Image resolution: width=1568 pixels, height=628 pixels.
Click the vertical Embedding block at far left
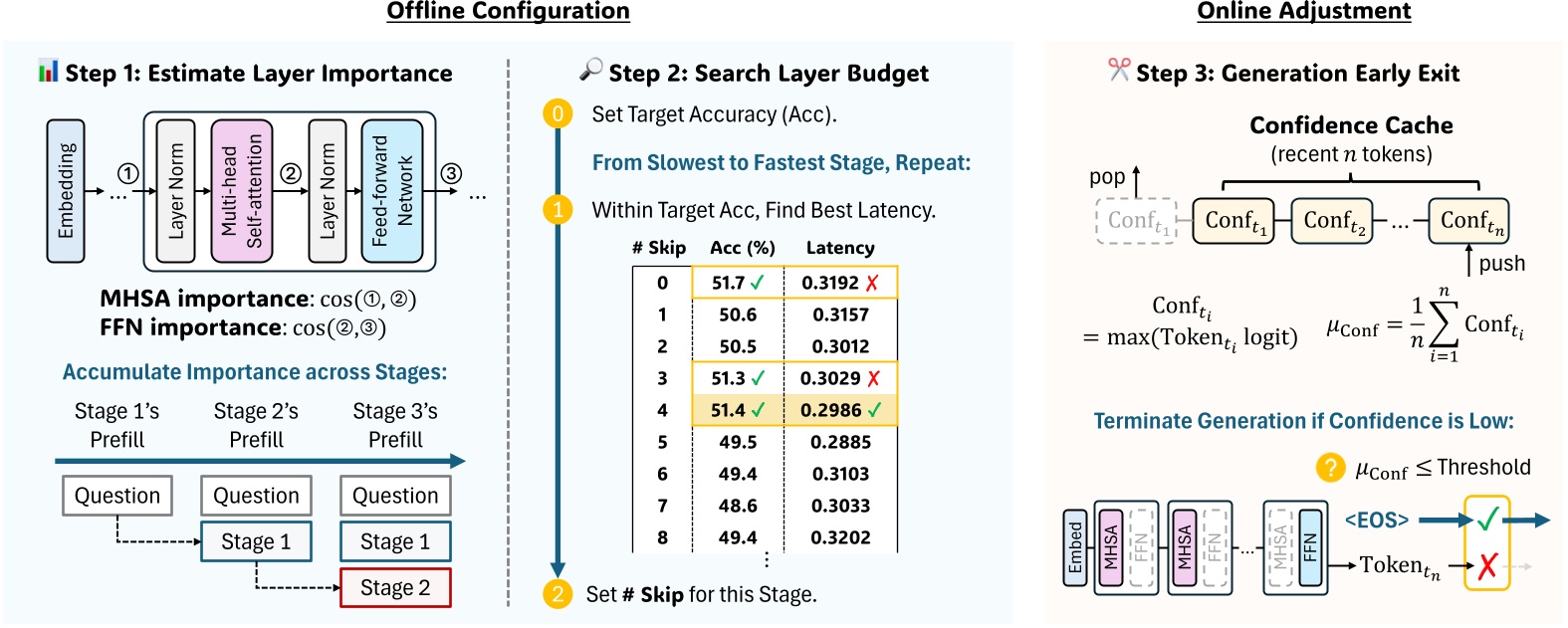click(x=66, y=191)
